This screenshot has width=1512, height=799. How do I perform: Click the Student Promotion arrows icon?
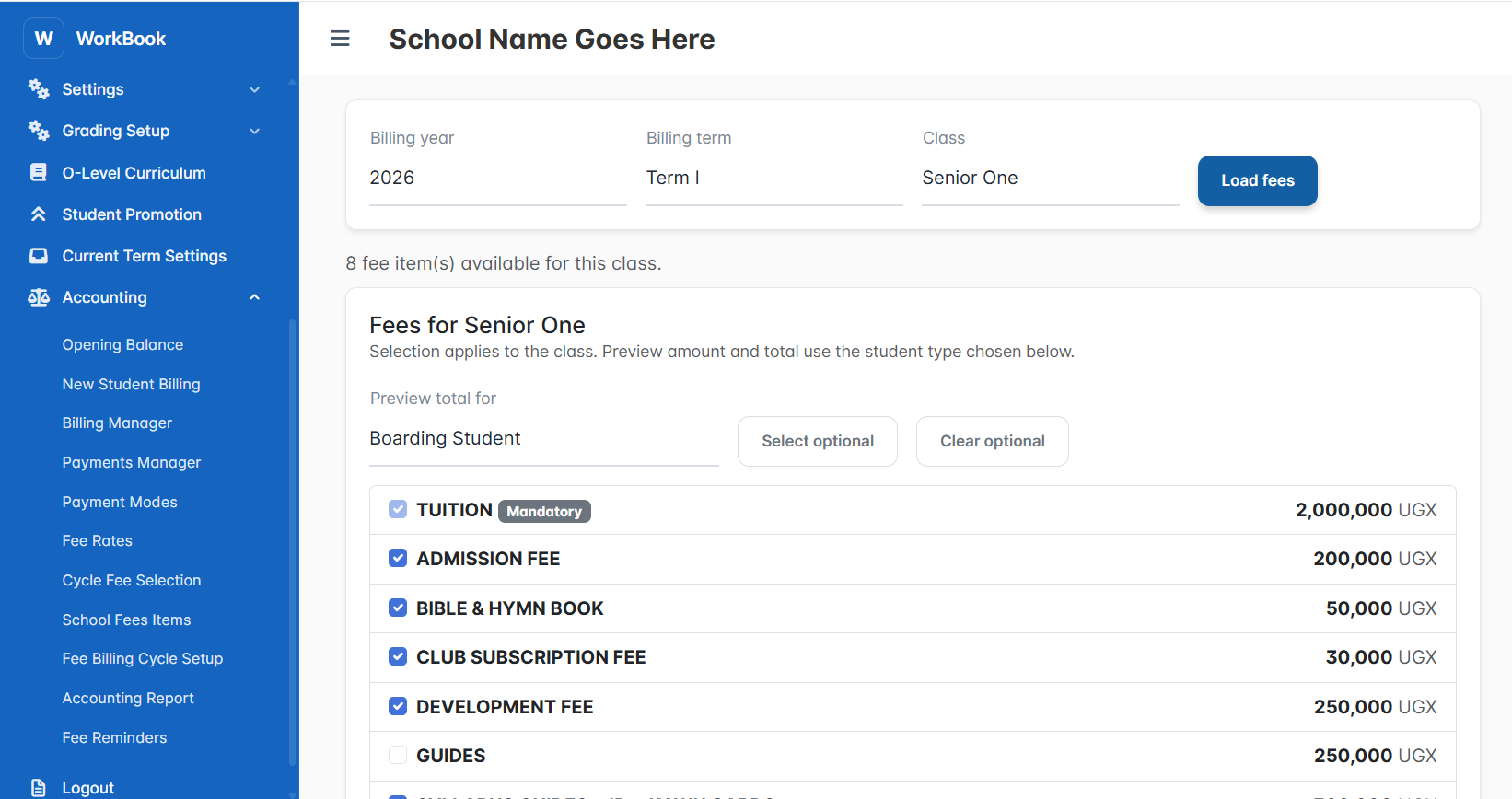tap(39, 214)
